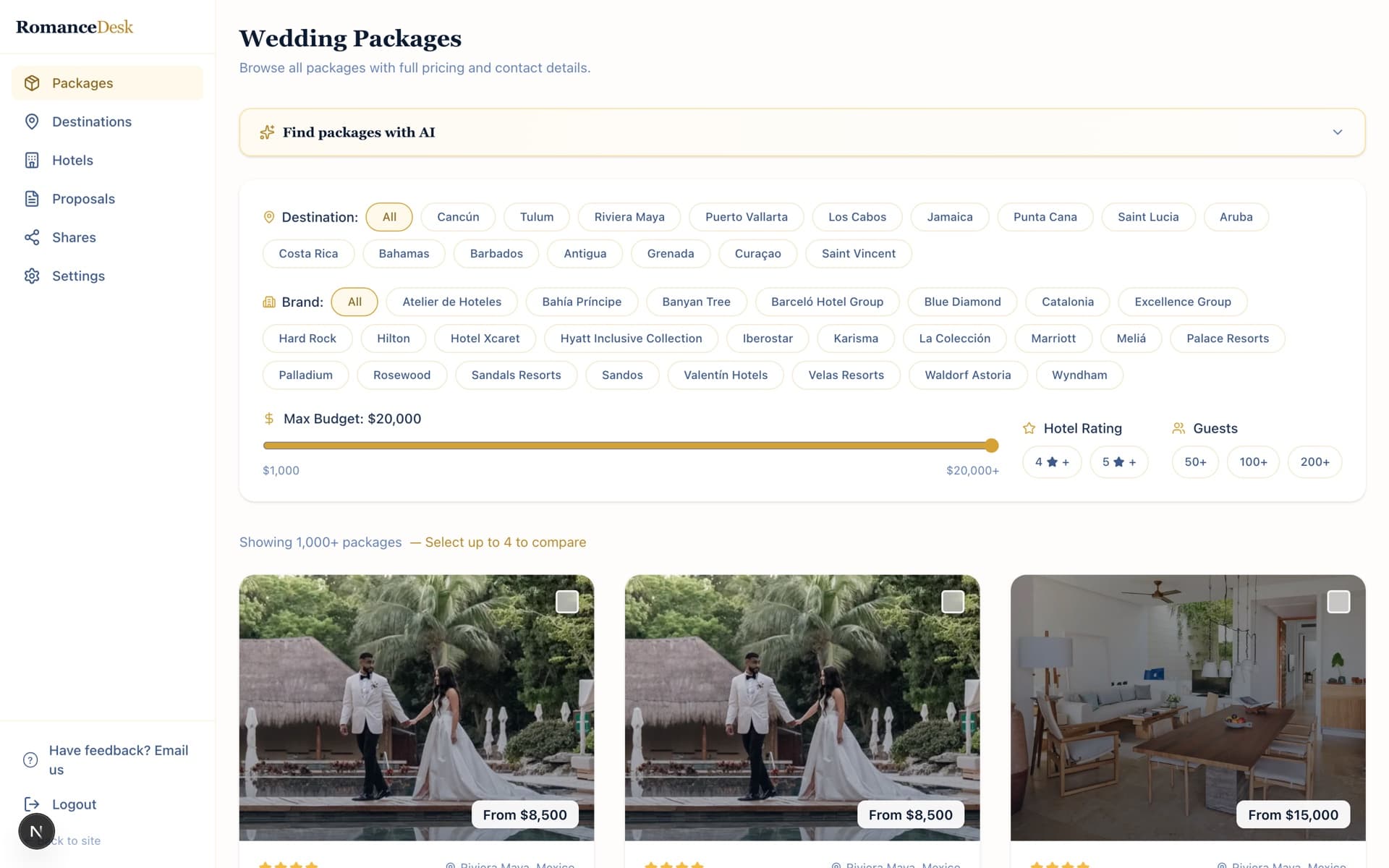Viewport: 1389px width, 868px height.
Task: Click the Max Budget slider handle
Action: [992, 446]
